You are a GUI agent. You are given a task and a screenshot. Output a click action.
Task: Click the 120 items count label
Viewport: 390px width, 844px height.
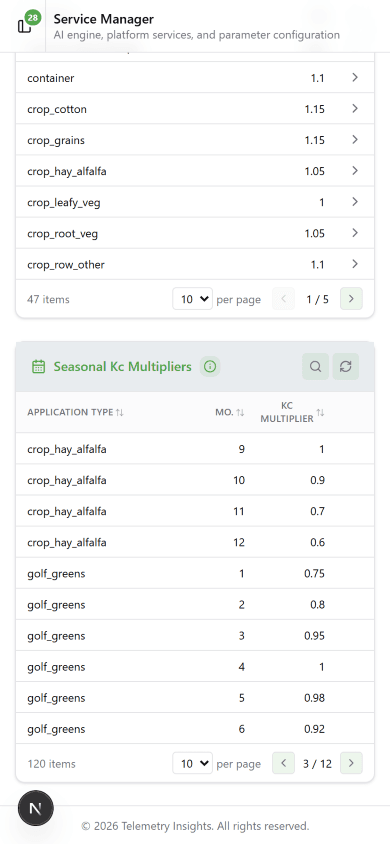[52, 764]
